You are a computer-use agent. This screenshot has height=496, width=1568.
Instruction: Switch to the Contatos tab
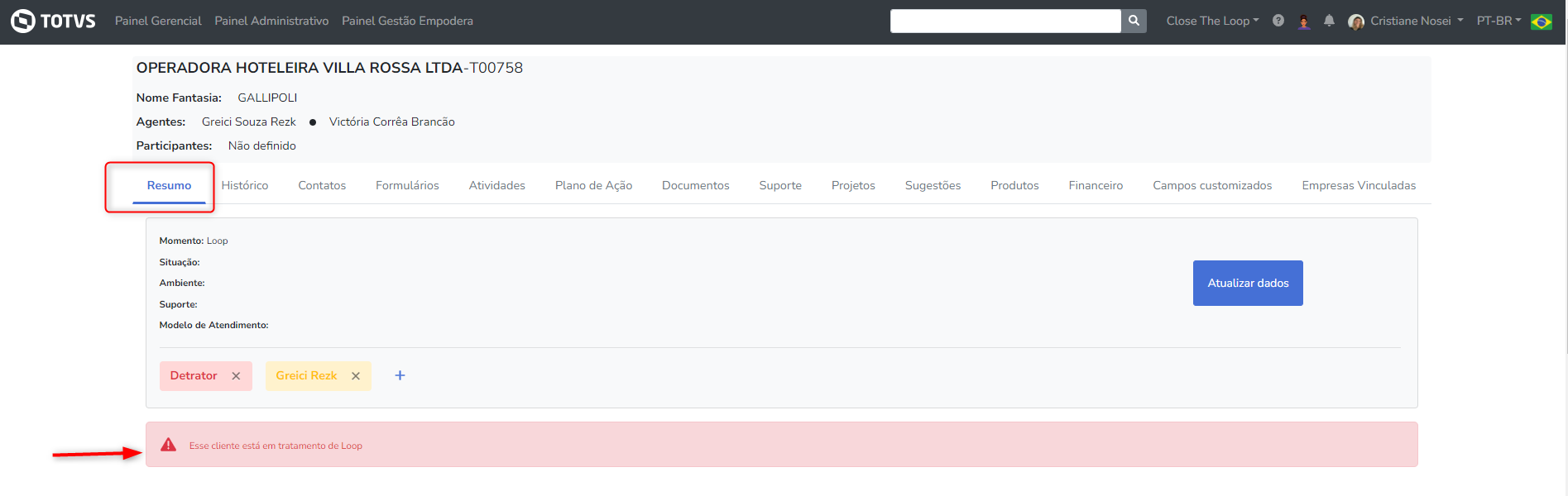[x=322, y=185]
